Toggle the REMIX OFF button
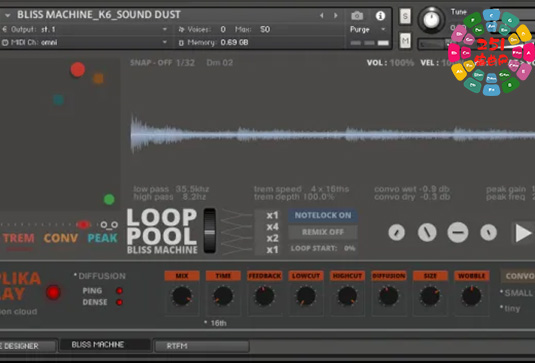 pos(322,232)
